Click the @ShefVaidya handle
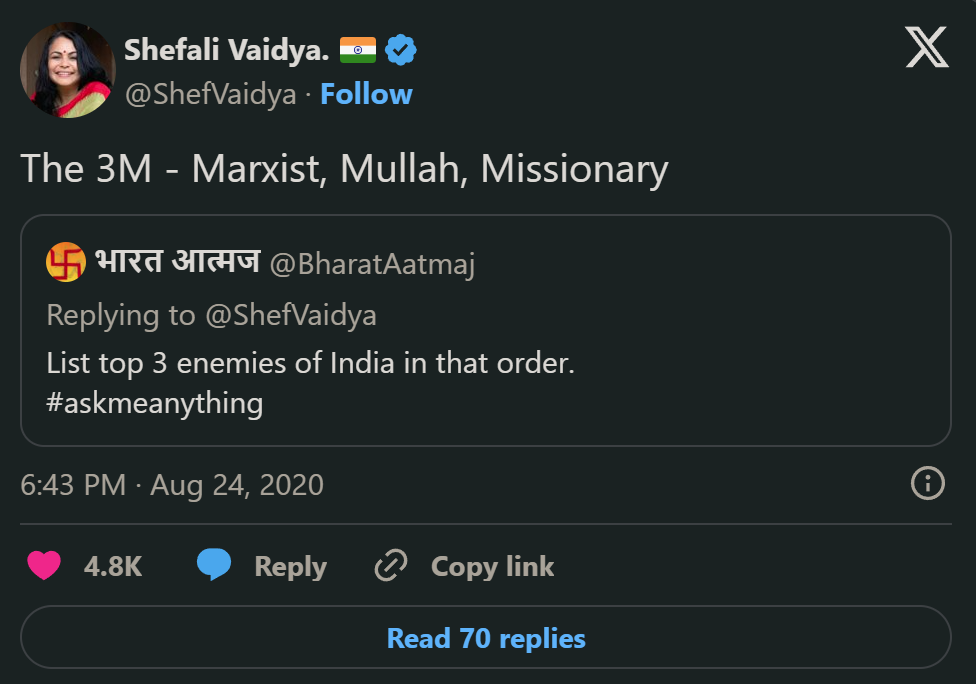 210,94
